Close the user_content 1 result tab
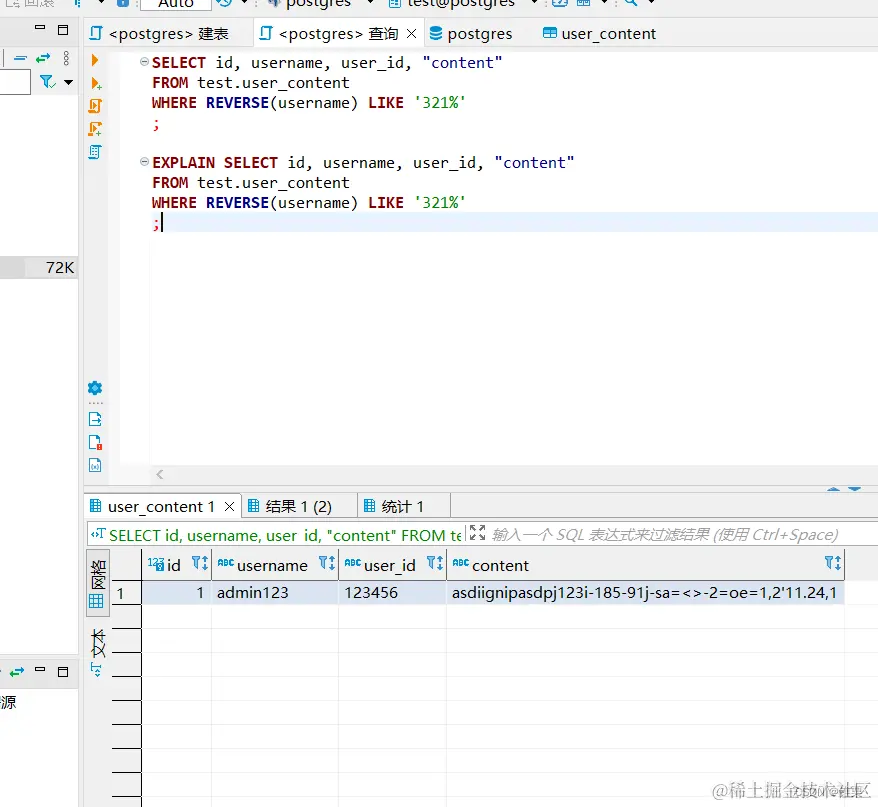Screen dimensions: 878x807 (x=229, y=506)
